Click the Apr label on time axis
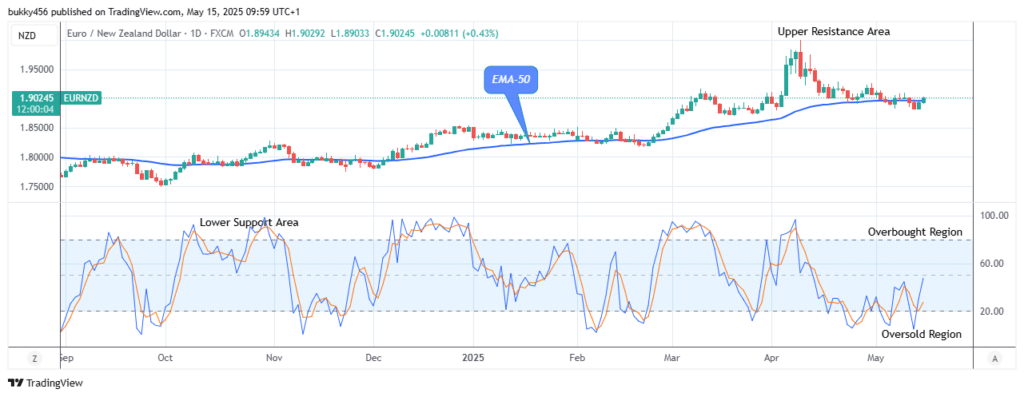 [x=773, y=358]
